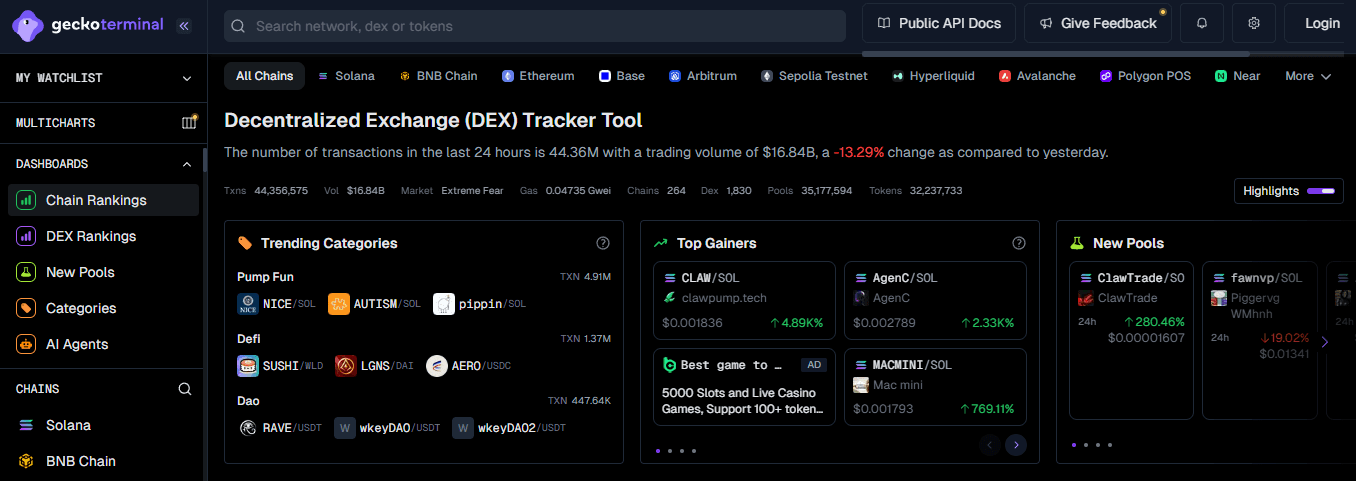The image size is (1356, 481).
Task: Open Defi category link
Action: (x=248, y=339)
